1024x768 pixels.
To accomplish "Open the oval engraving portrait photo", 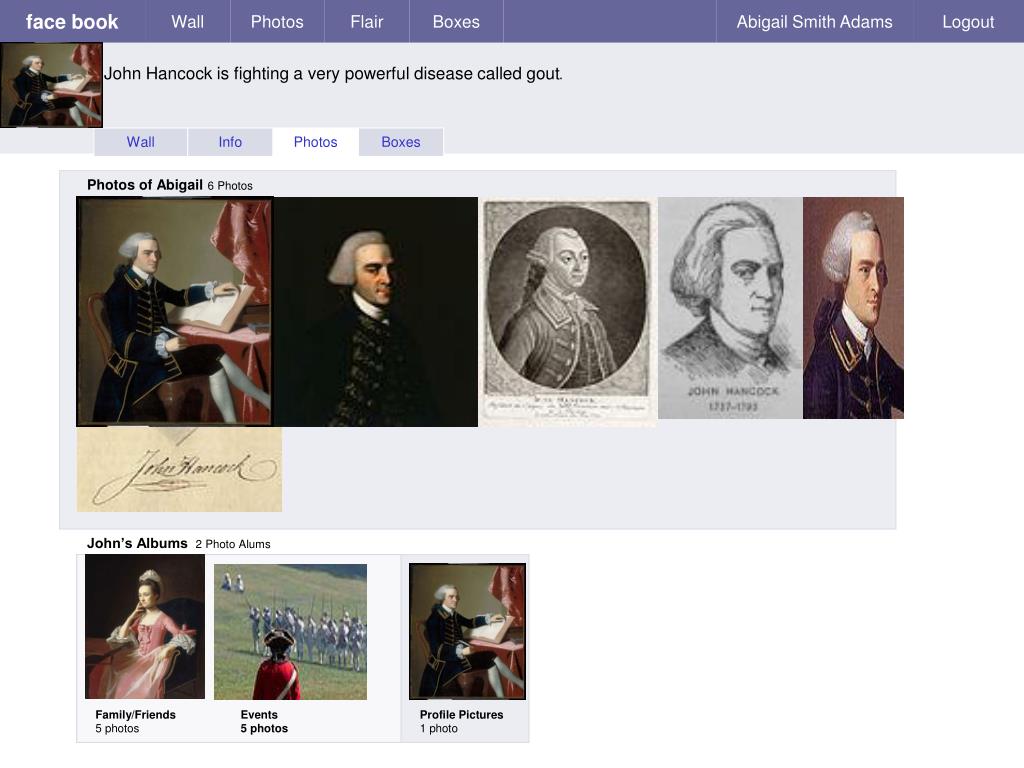I will coord(568,312).
